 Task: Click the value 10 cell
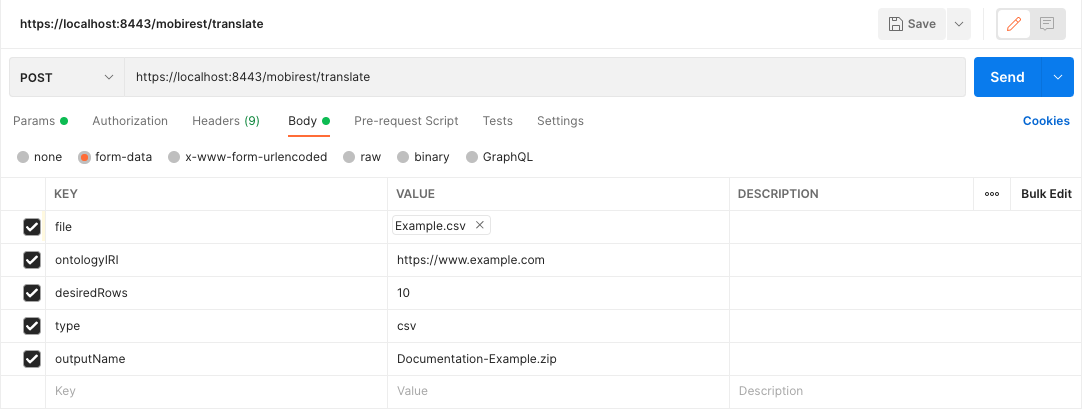coord(558,293)
